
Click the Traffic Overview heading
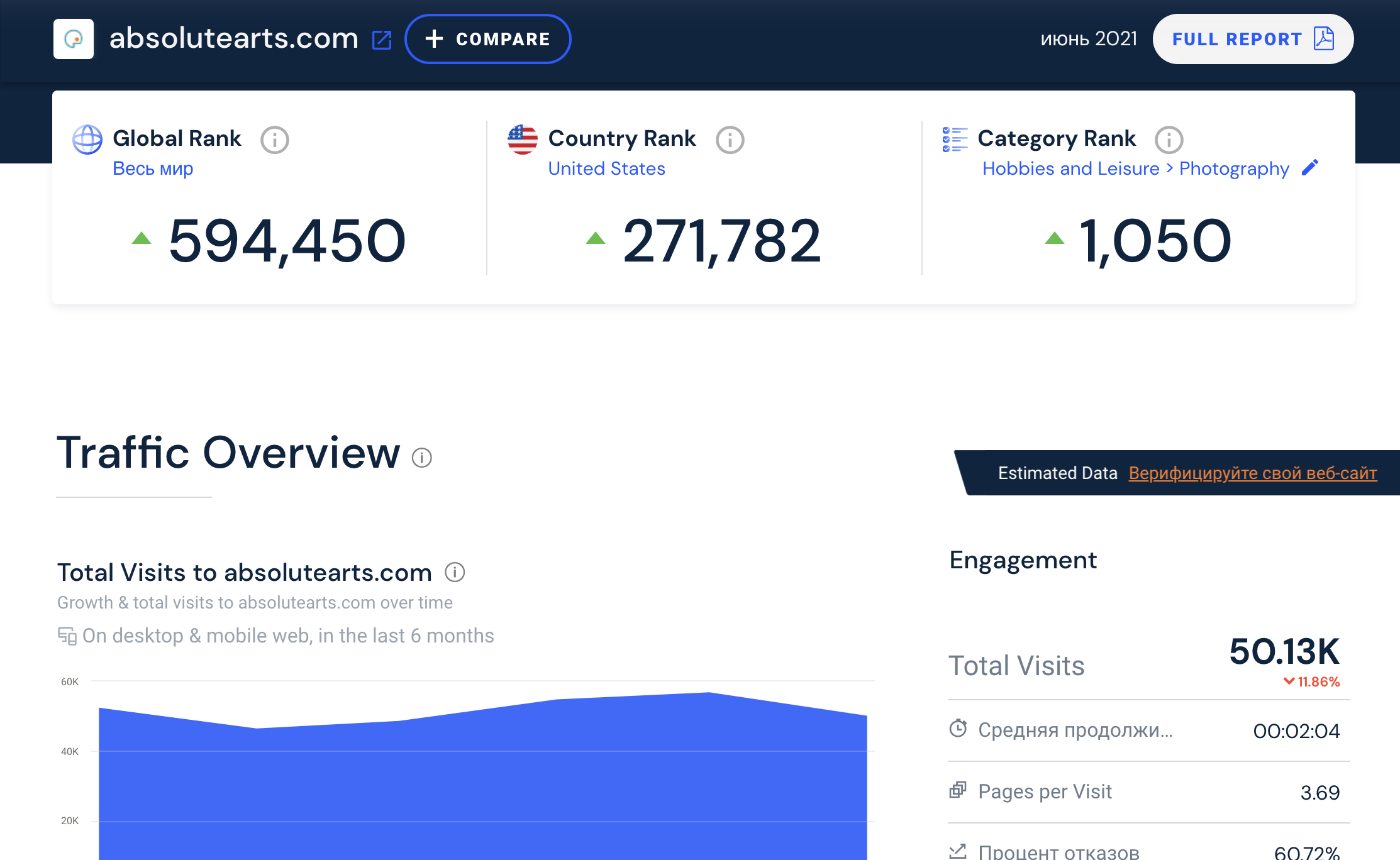[228, 453]
